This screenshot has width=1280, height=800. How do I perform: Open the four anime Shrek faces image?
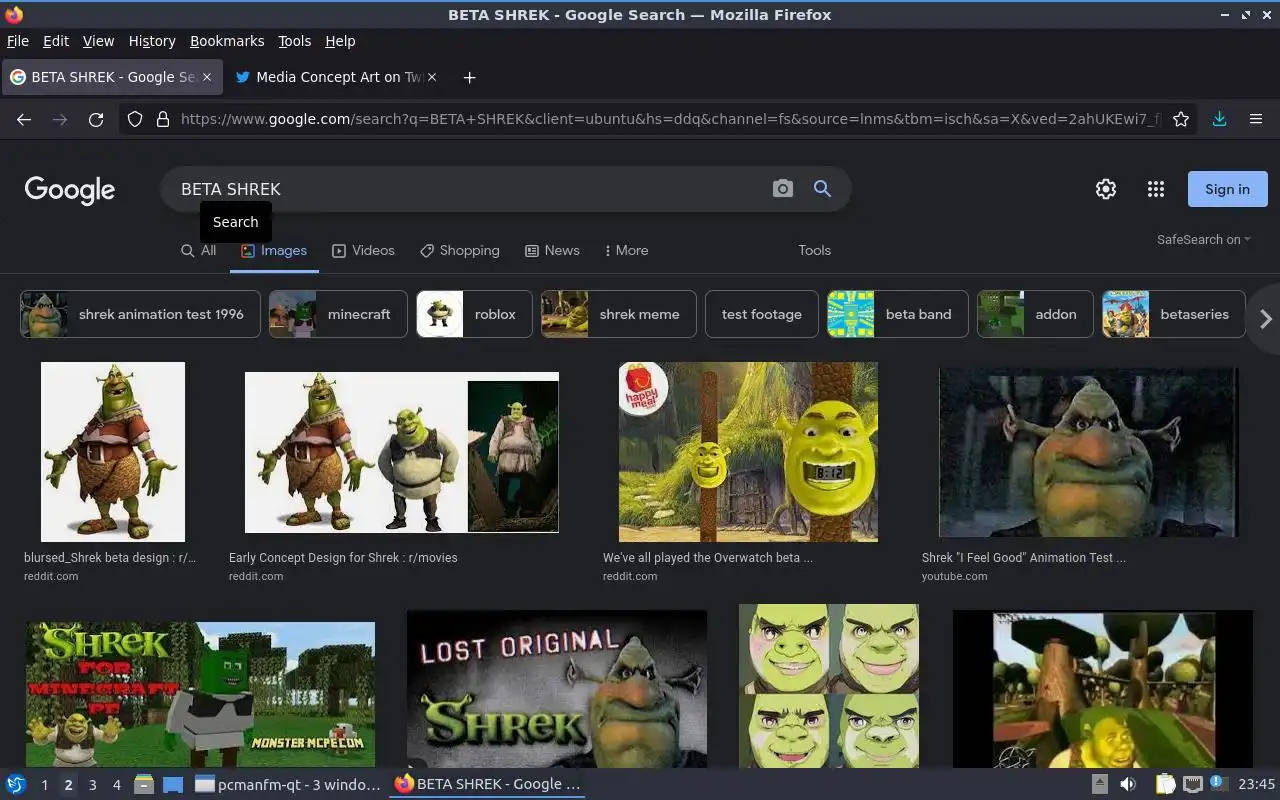[x=828, y=686]
